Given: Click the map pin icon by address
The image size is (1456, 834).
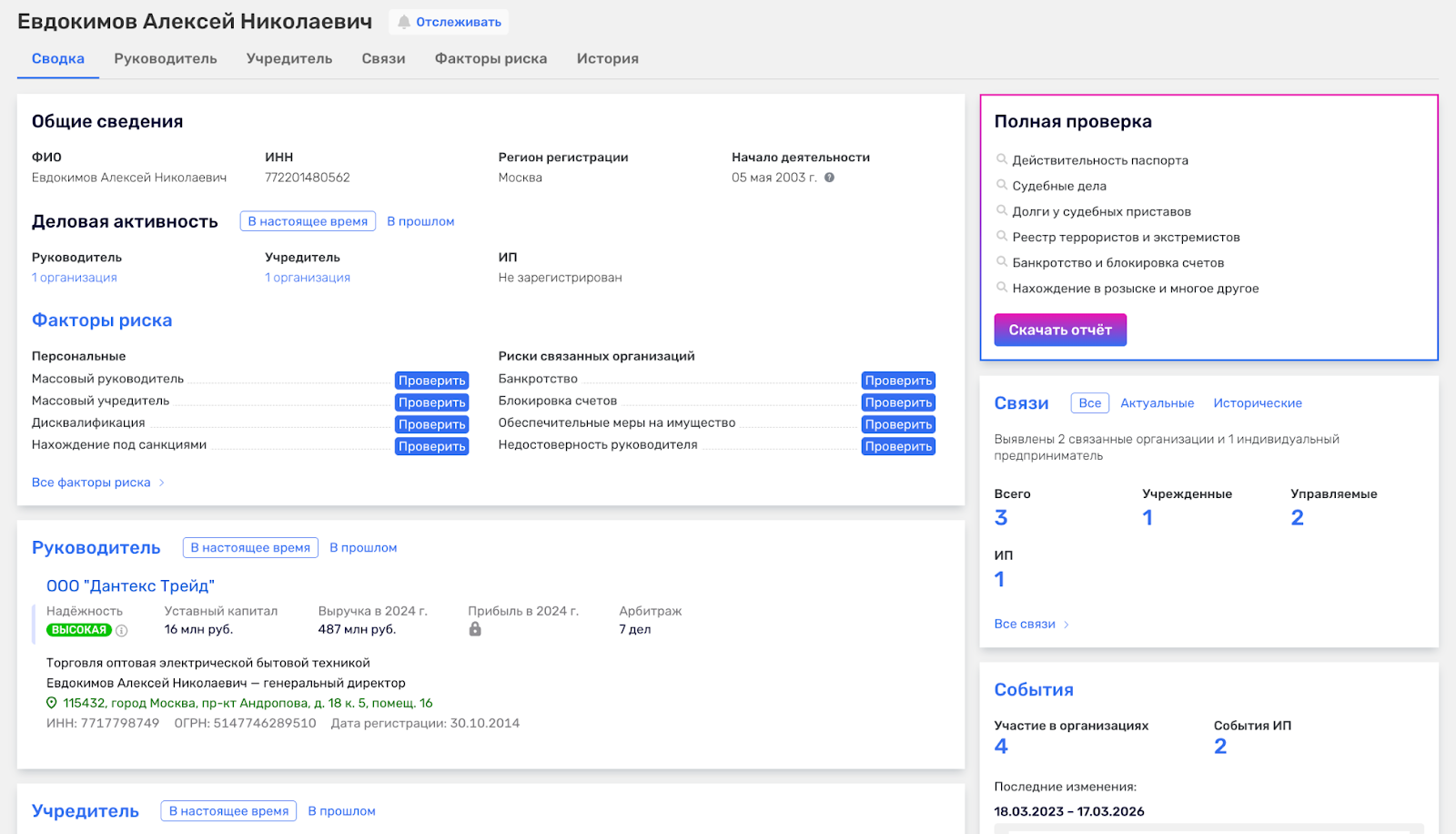Looking at the screenshot, I should pos(52,703).
